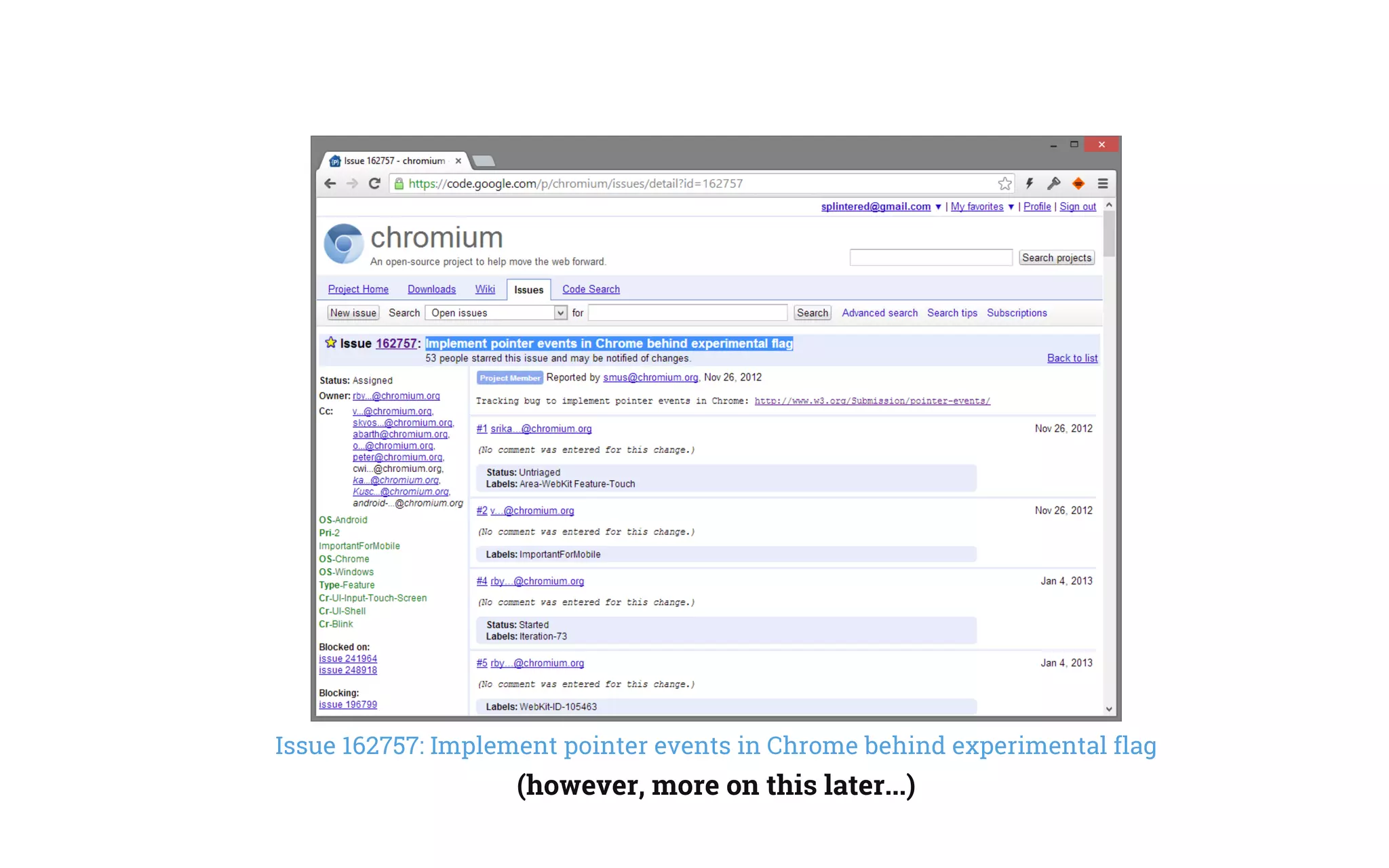Toggle the star next to Issue 162757
The height and width of the screenshot is (868, 1389).
[330, 342]
